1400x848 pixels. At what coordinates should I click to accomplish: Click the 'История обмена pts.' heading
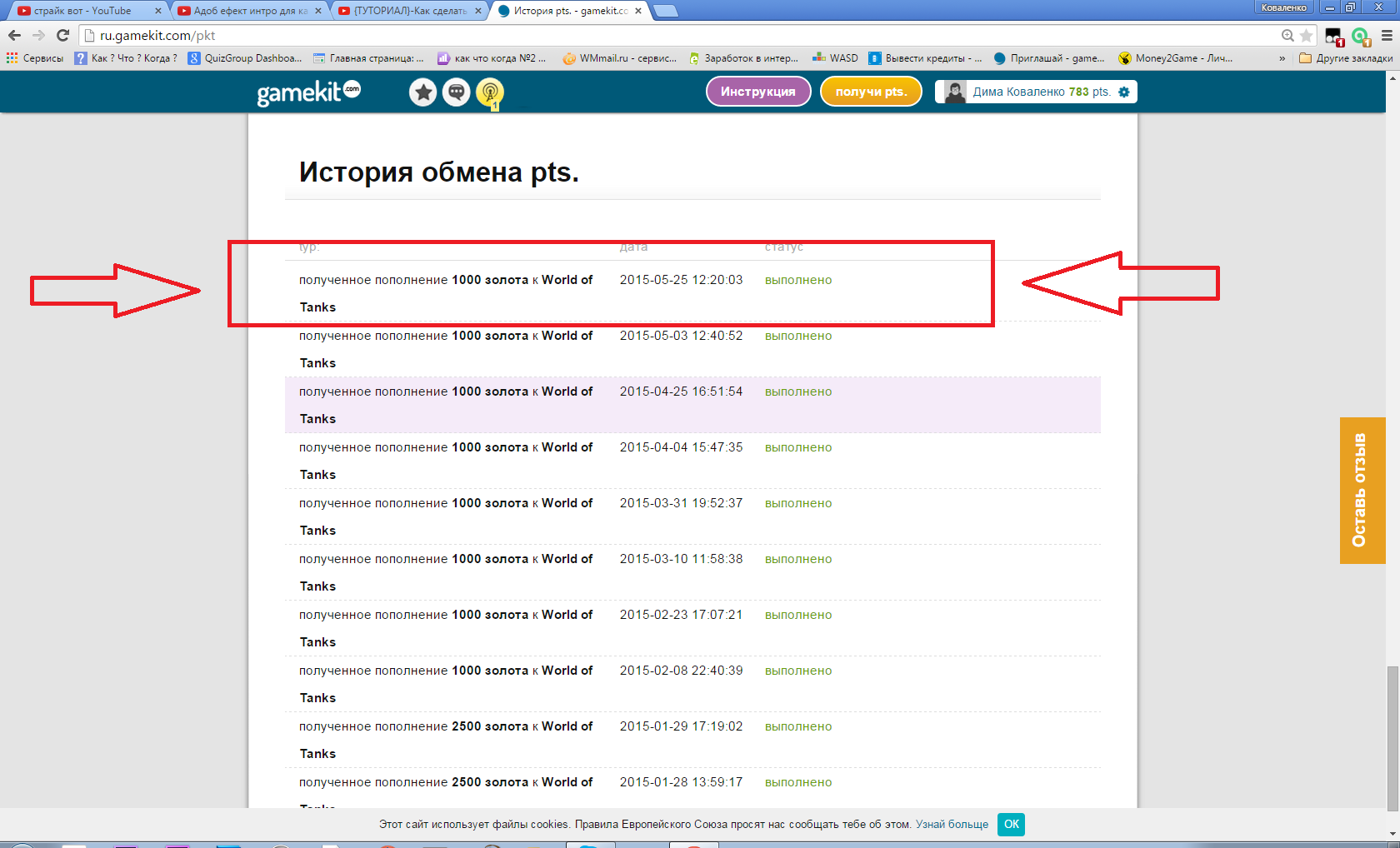click(x=439, y=172)
